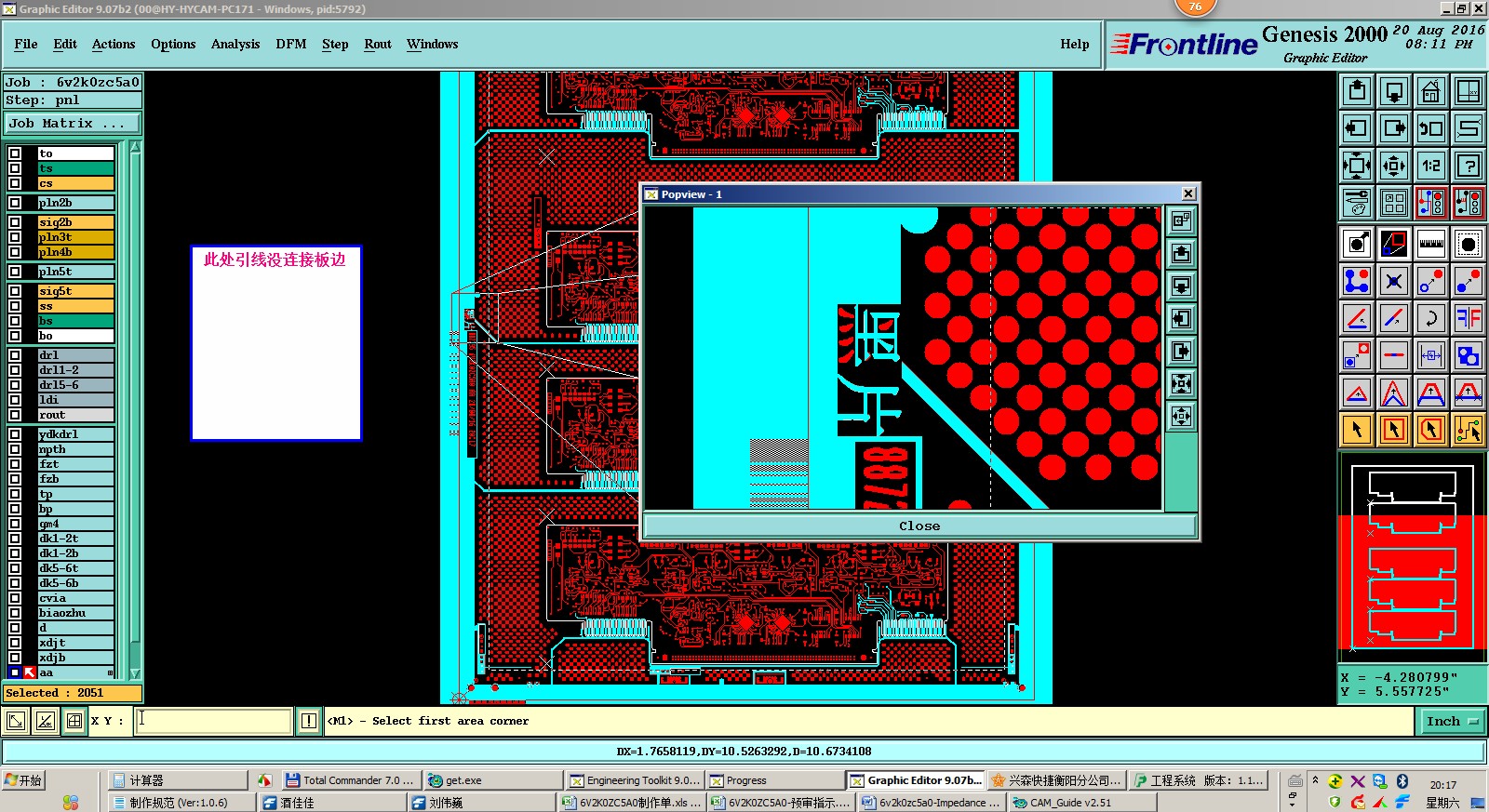This screenshot has height=812, width=1489.
Task: Click the pan right arrow icon
Action: (1394, 128)
